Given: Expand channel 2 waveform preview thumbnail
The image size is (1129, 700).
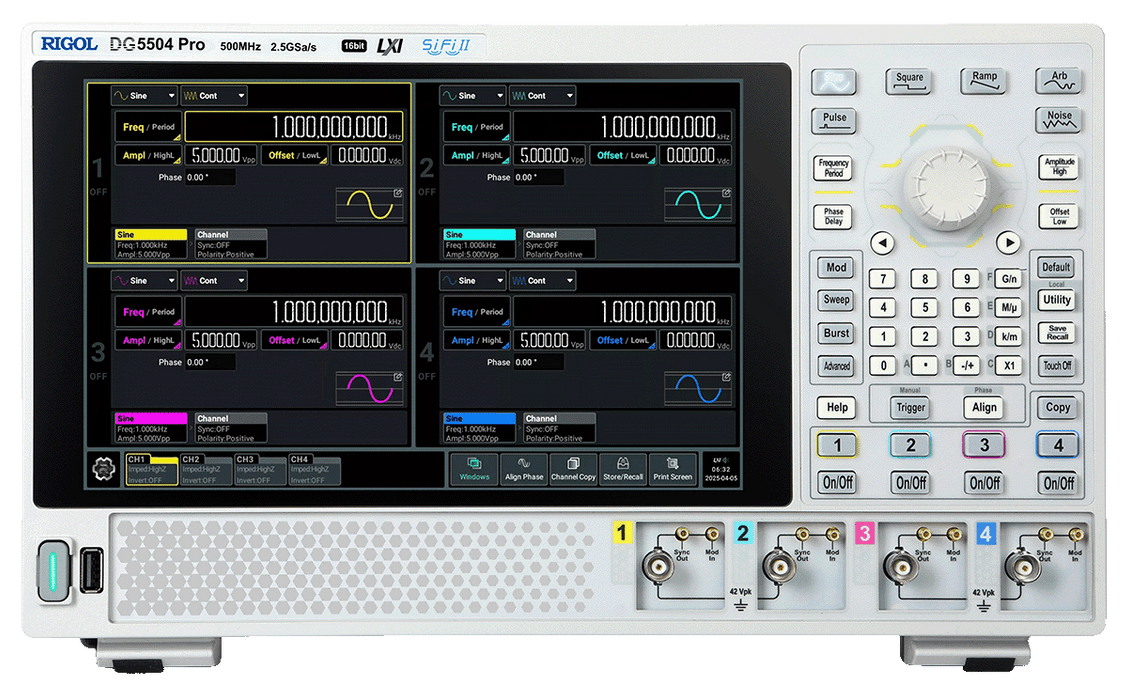Looking at the screenshot, I should [x=698, y=205].
